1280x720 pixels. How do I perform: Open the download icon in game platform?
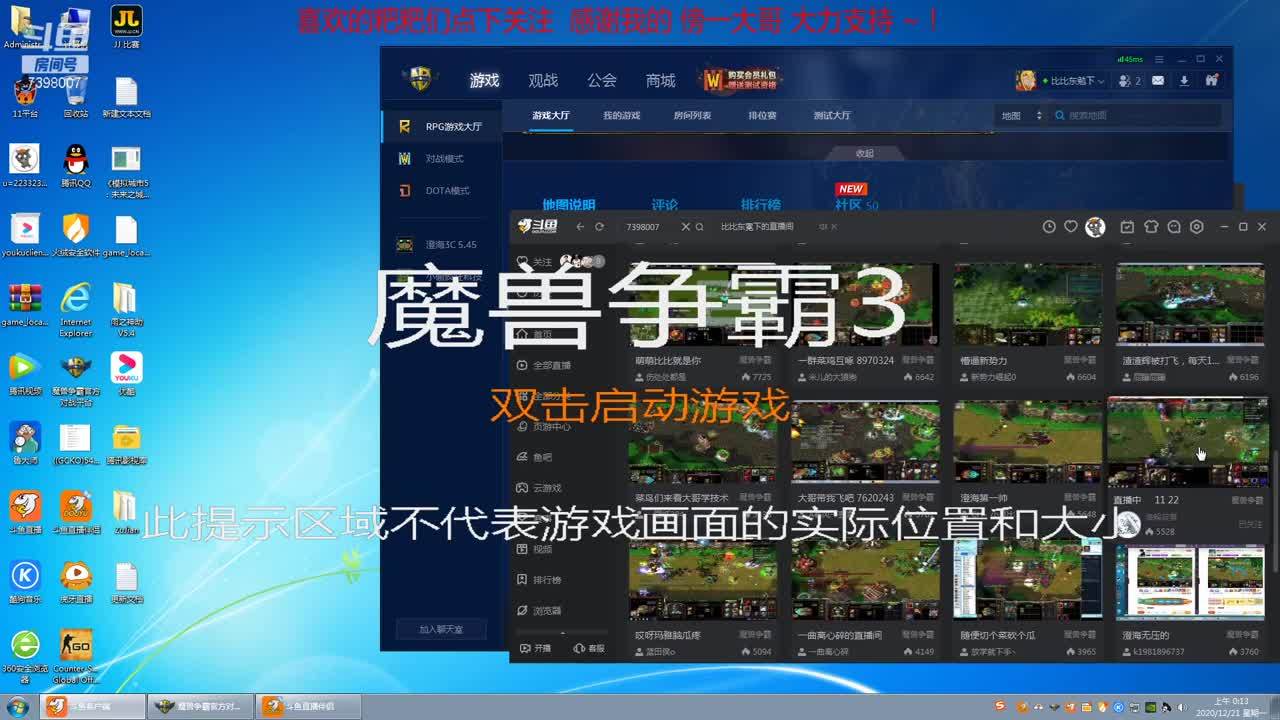1184,81
